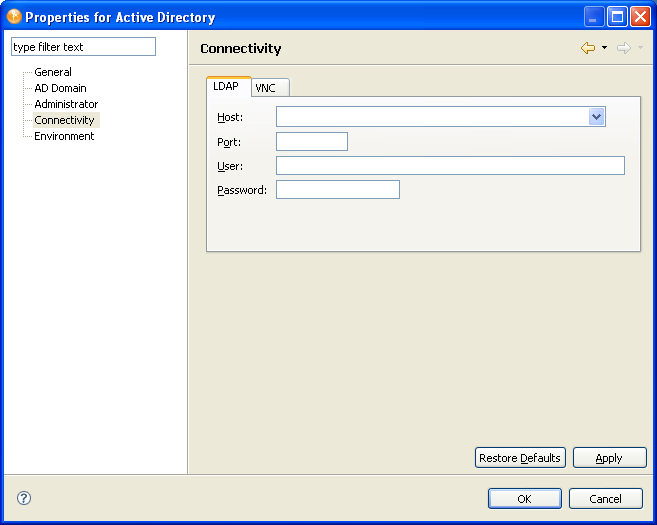
Task: Click into the Port field
Action: [x=312, y=141]
